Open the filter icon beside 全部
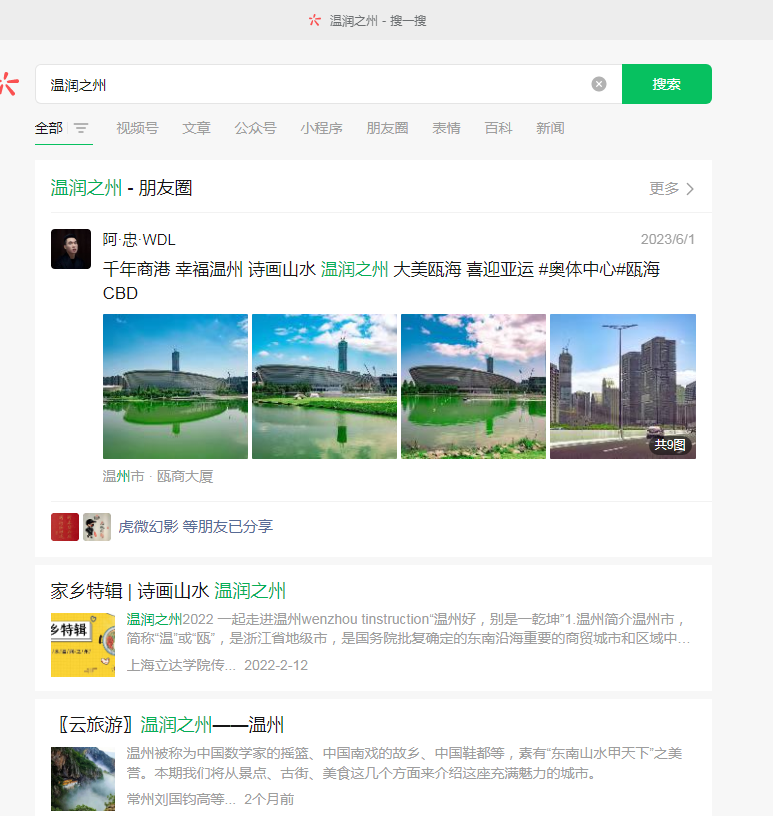Screen dimensions: 773x816 81,128
